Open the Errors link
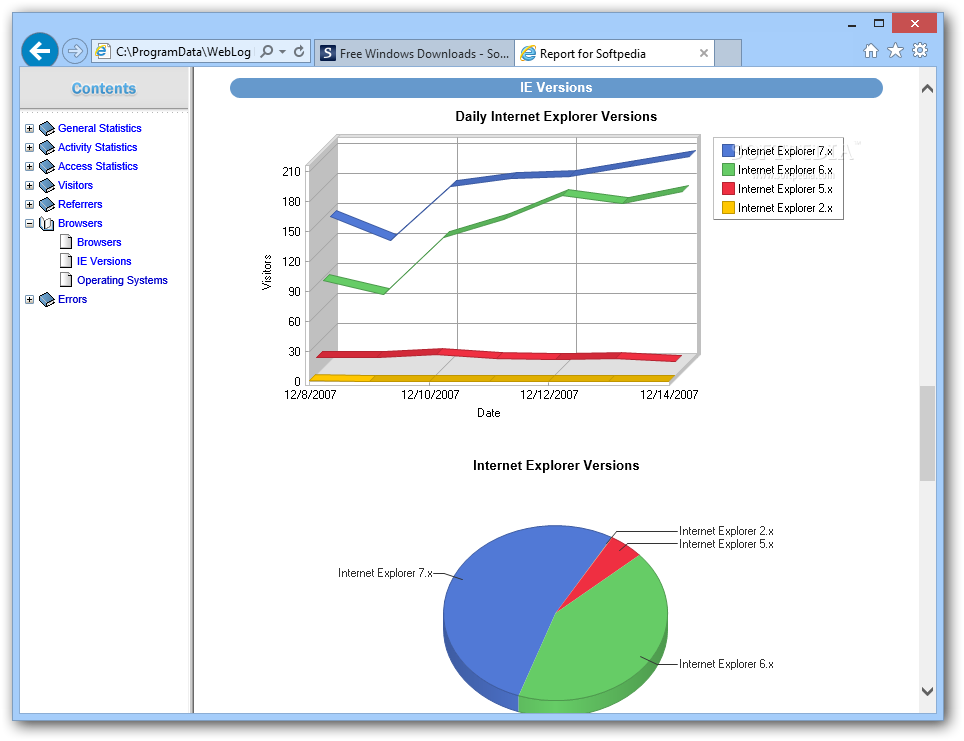The image size is (964, 741). (73, 299)
